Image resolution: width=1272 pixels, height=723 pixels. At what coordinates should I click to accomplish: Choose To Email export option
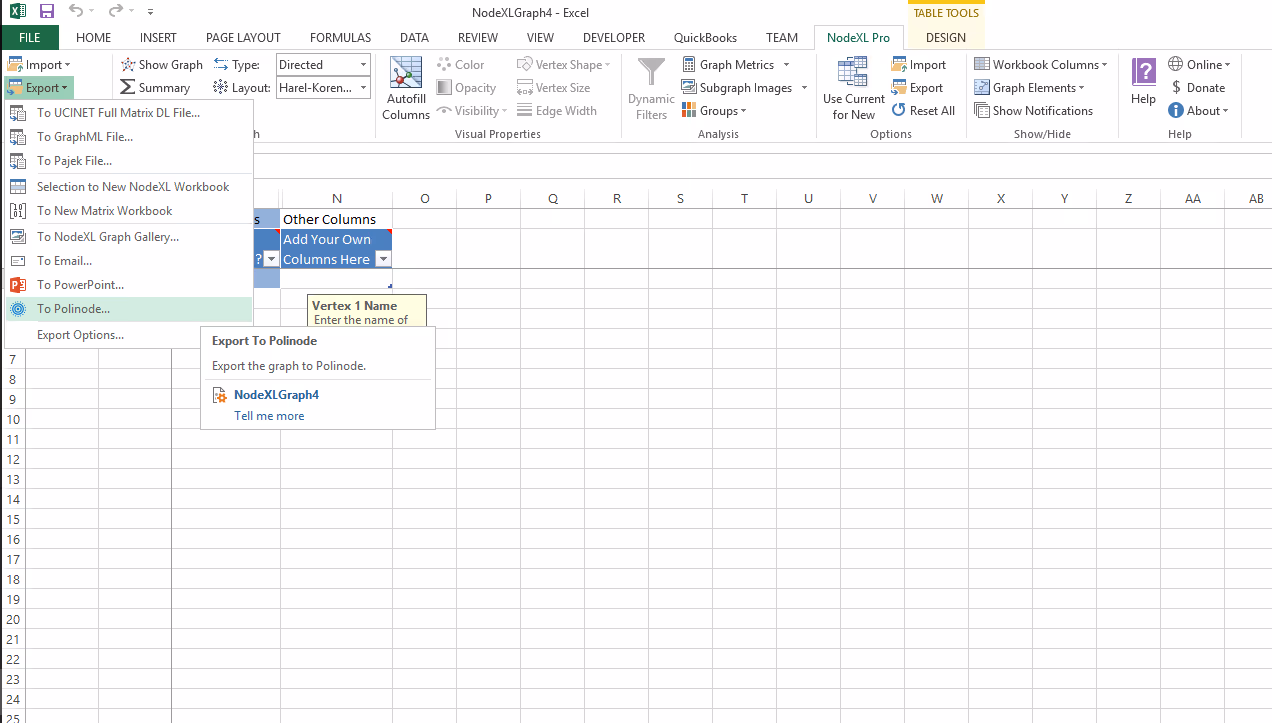[x=129, y=261]
